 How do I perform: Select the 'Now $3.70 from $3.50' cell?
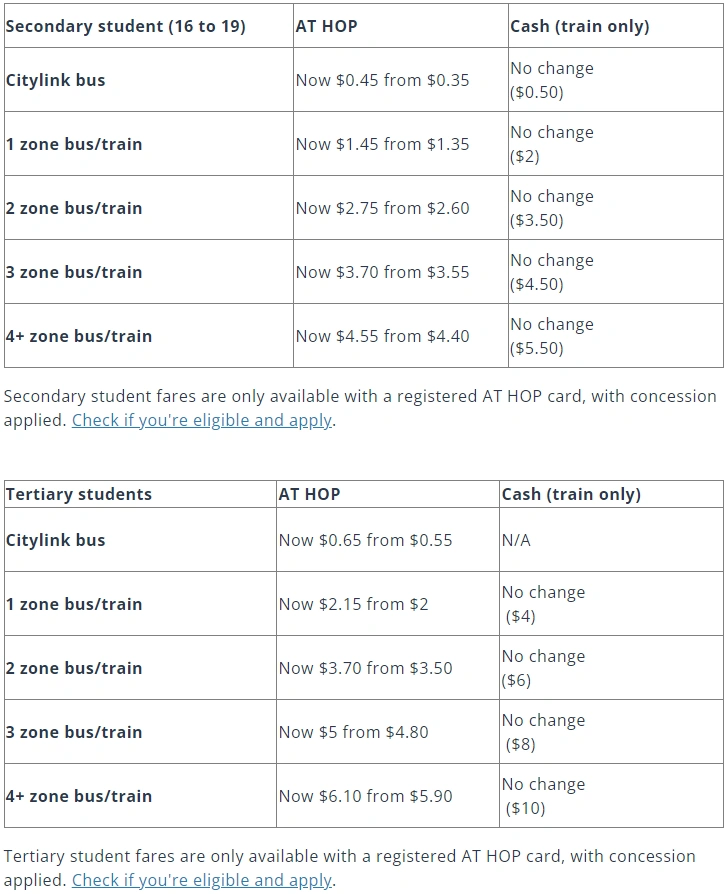point(365,668)
